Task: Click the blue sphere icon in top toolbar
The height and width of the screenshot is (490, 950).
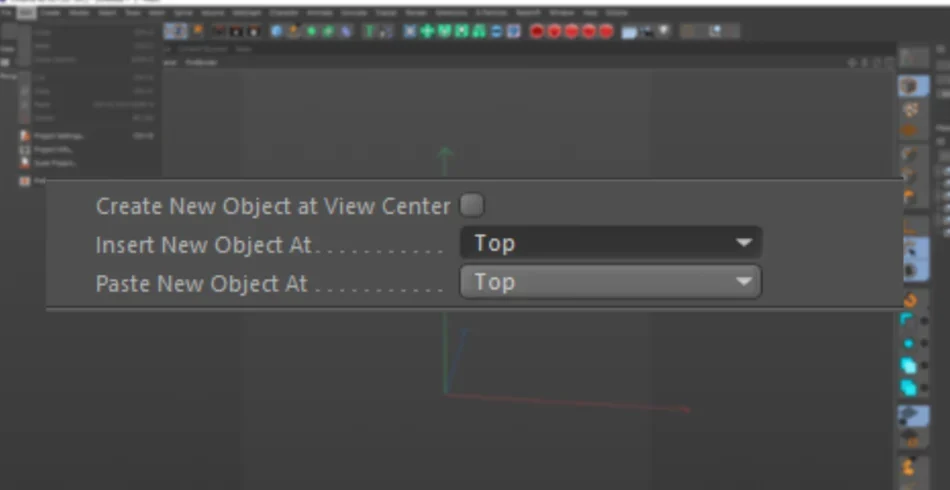Action: [277, 31]
